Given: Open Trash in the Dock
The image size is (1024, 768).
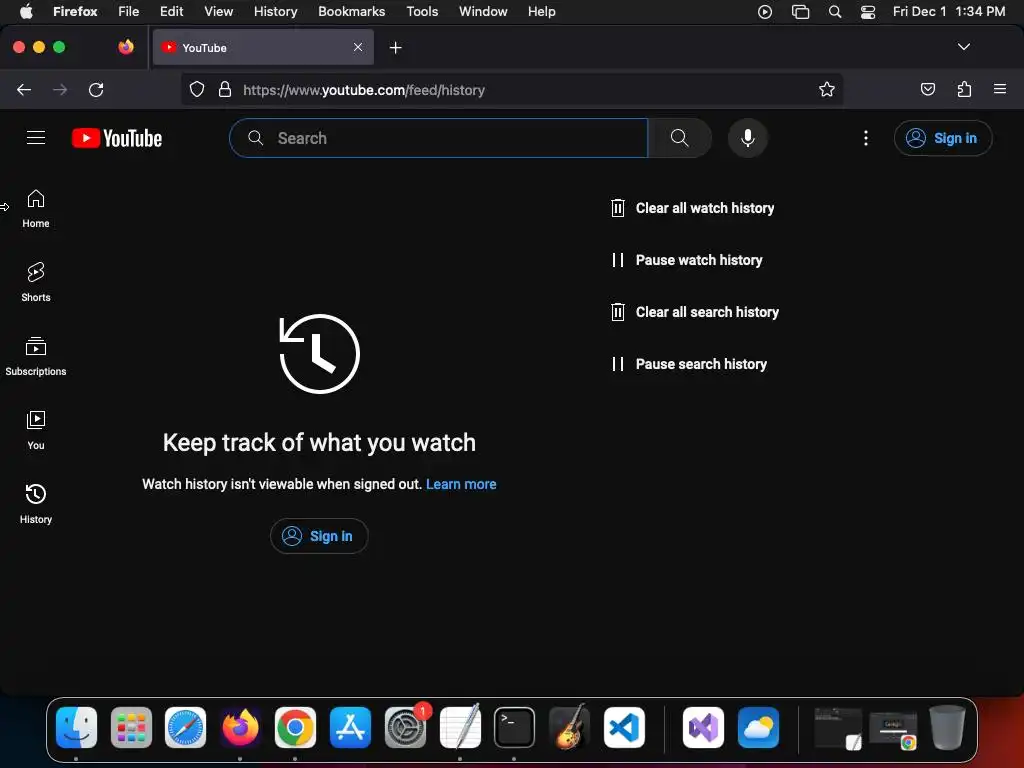Looking at the screenshot, I should pyautogui.click(x=947, y=728).
